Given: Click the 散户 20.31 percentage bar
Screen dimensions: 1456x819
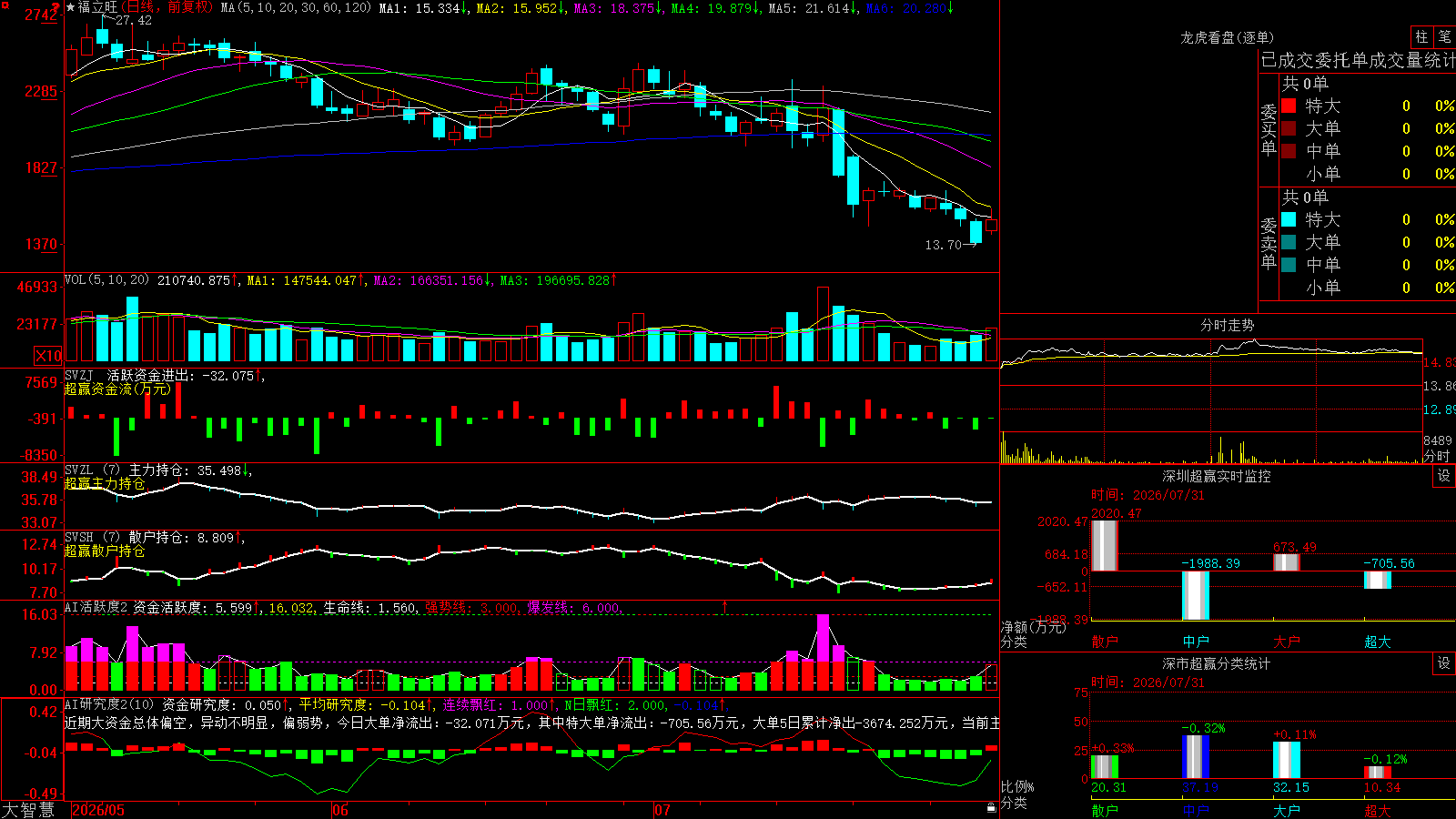Looking at the screenshot, I should coord(1104,767).
